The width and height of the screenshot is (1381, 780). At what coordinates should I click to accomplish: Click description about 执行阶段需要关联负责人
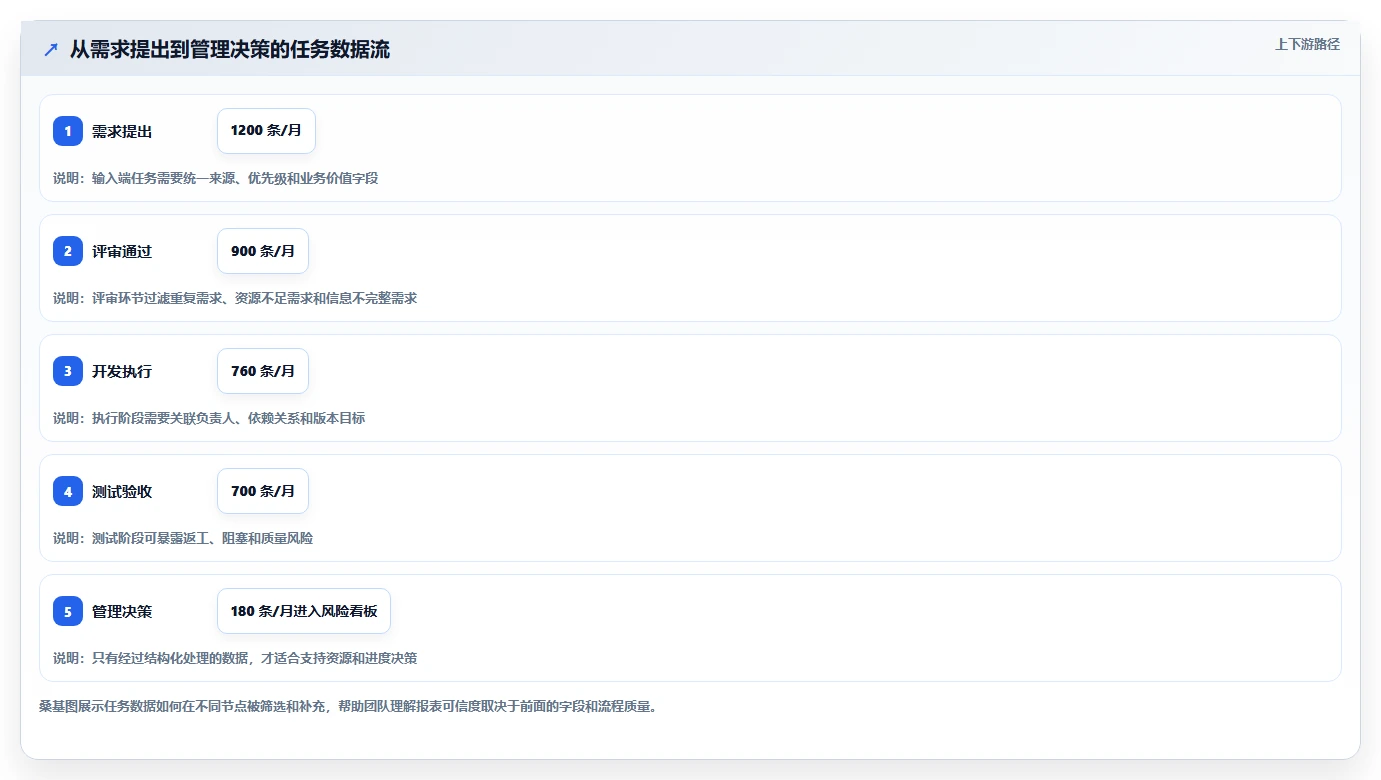click(209, 418)
